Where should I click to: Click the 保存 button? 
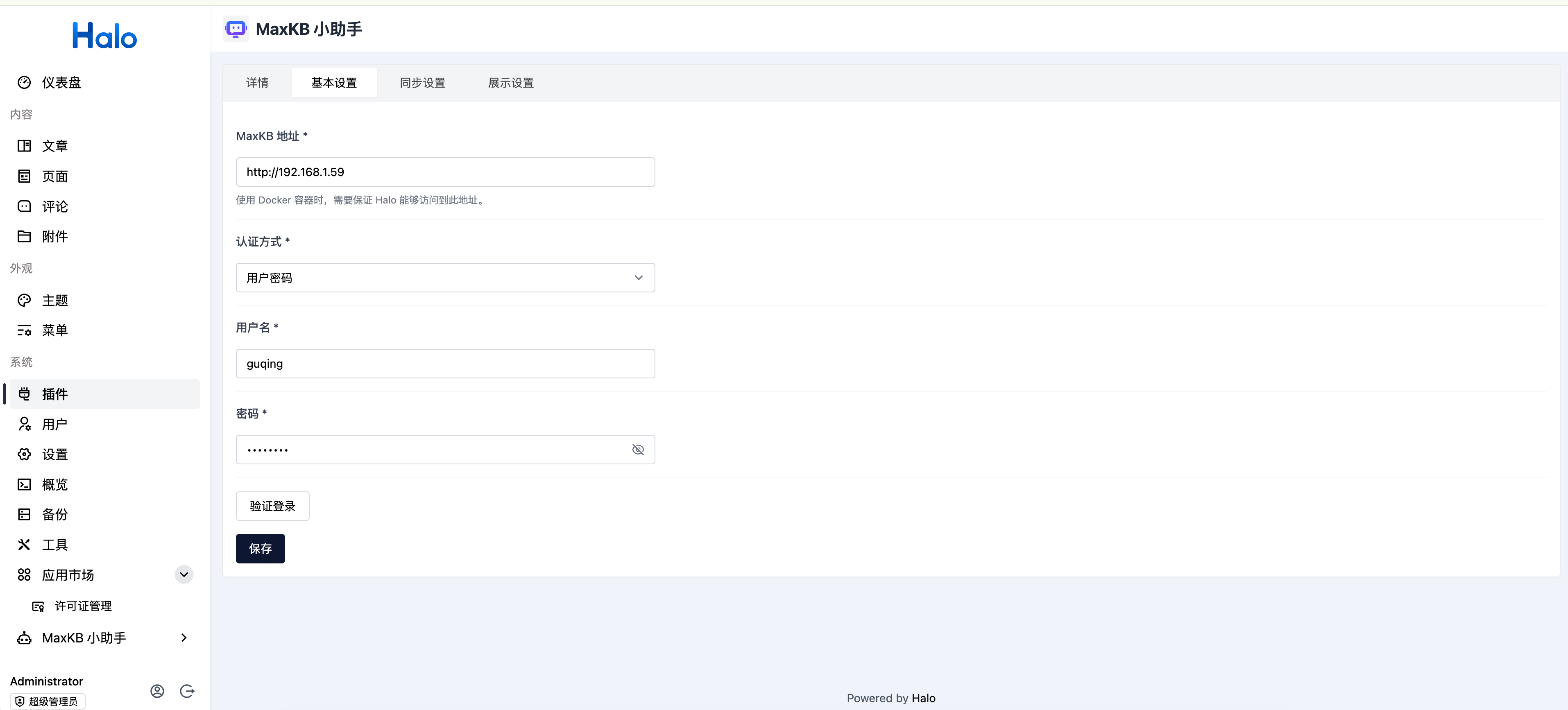coord(260,549)
